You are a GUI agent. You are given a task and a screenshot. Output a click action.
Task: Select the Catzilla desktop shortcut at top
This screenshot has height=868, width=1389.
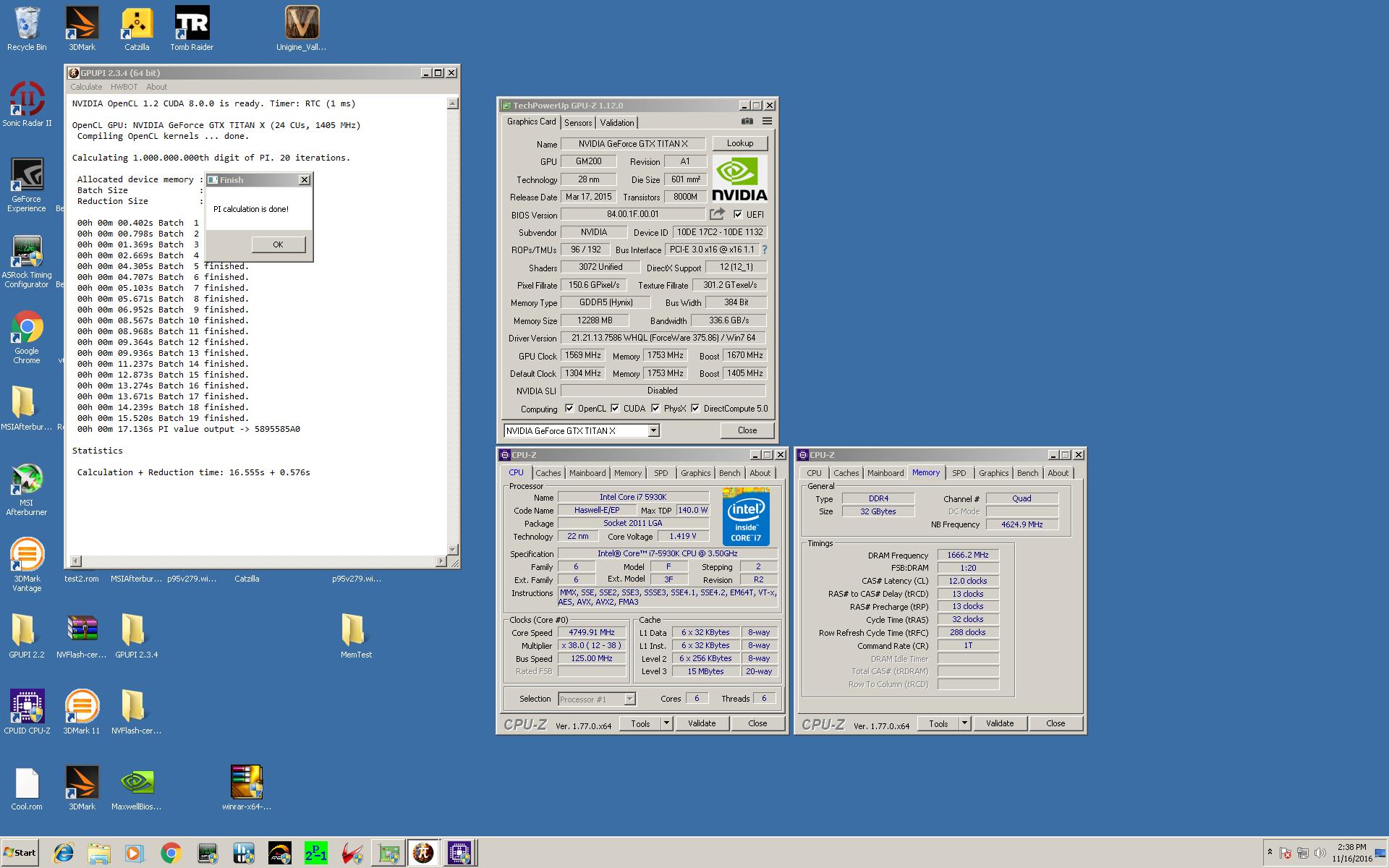pos(137,29)
